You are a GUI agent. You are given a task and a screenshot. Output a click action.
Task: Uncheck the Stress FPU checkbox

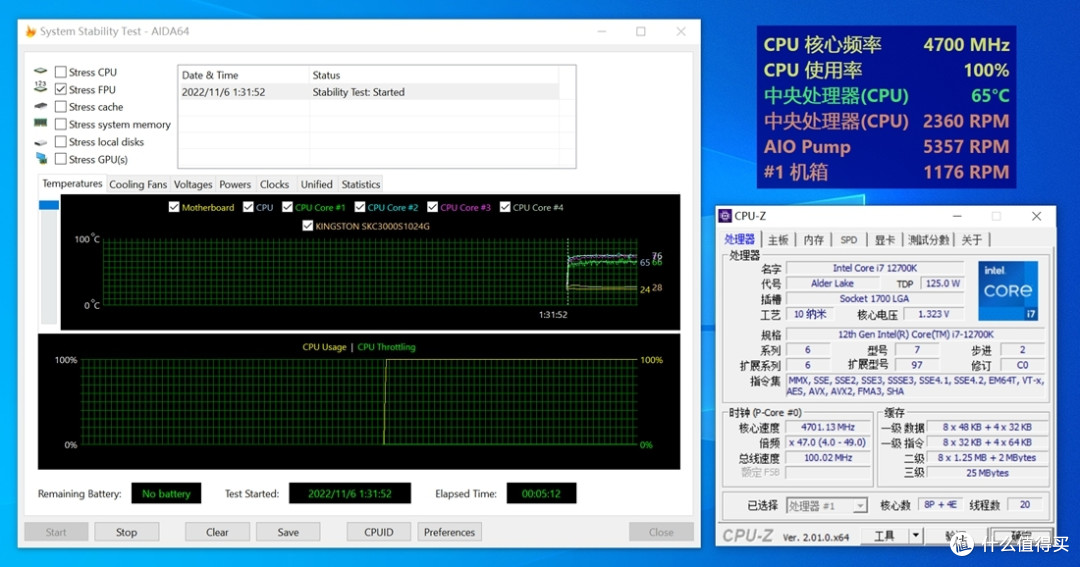61,89
